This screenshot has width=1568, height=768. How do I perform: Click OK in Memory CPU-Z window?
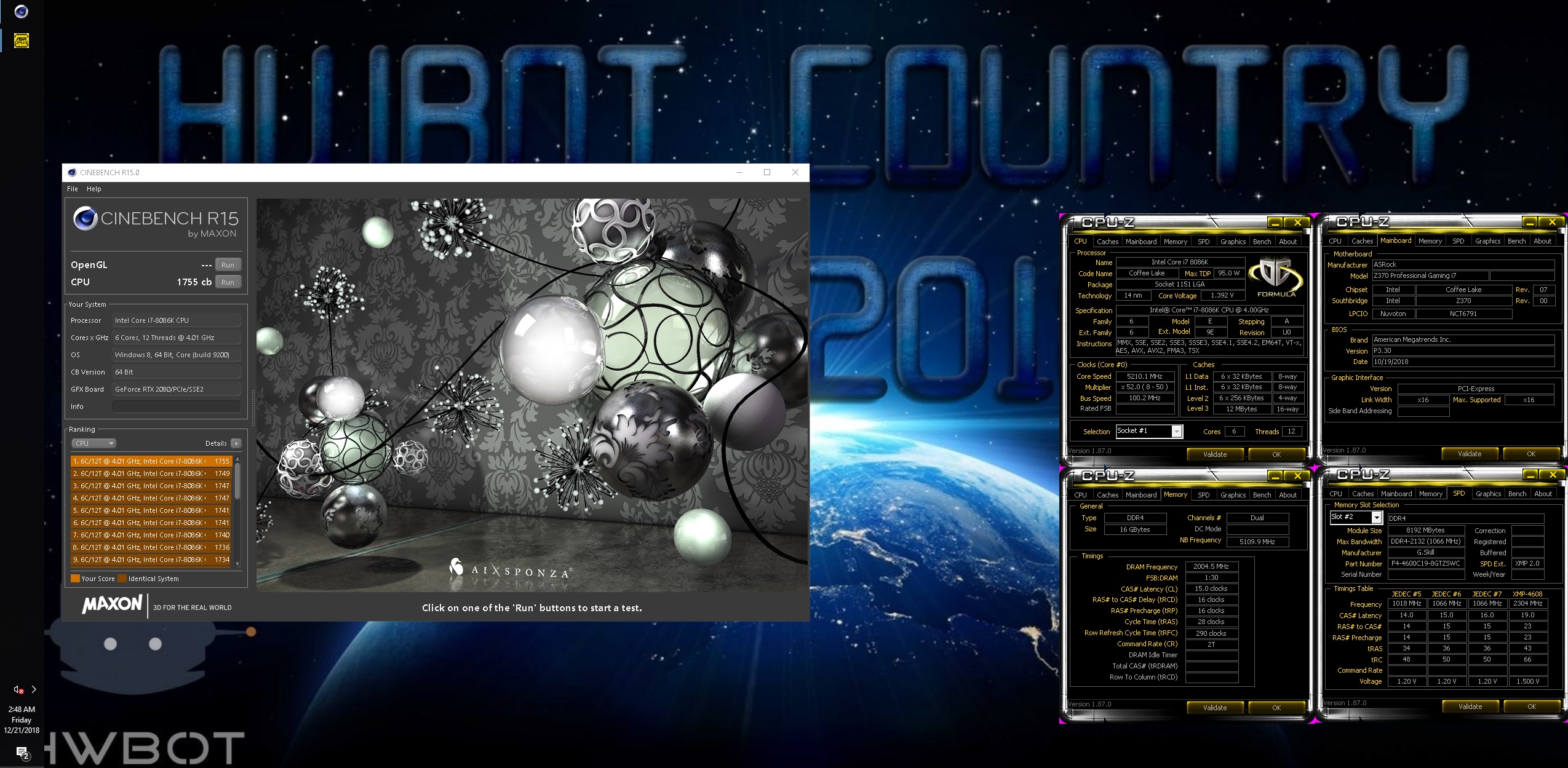1276,708
